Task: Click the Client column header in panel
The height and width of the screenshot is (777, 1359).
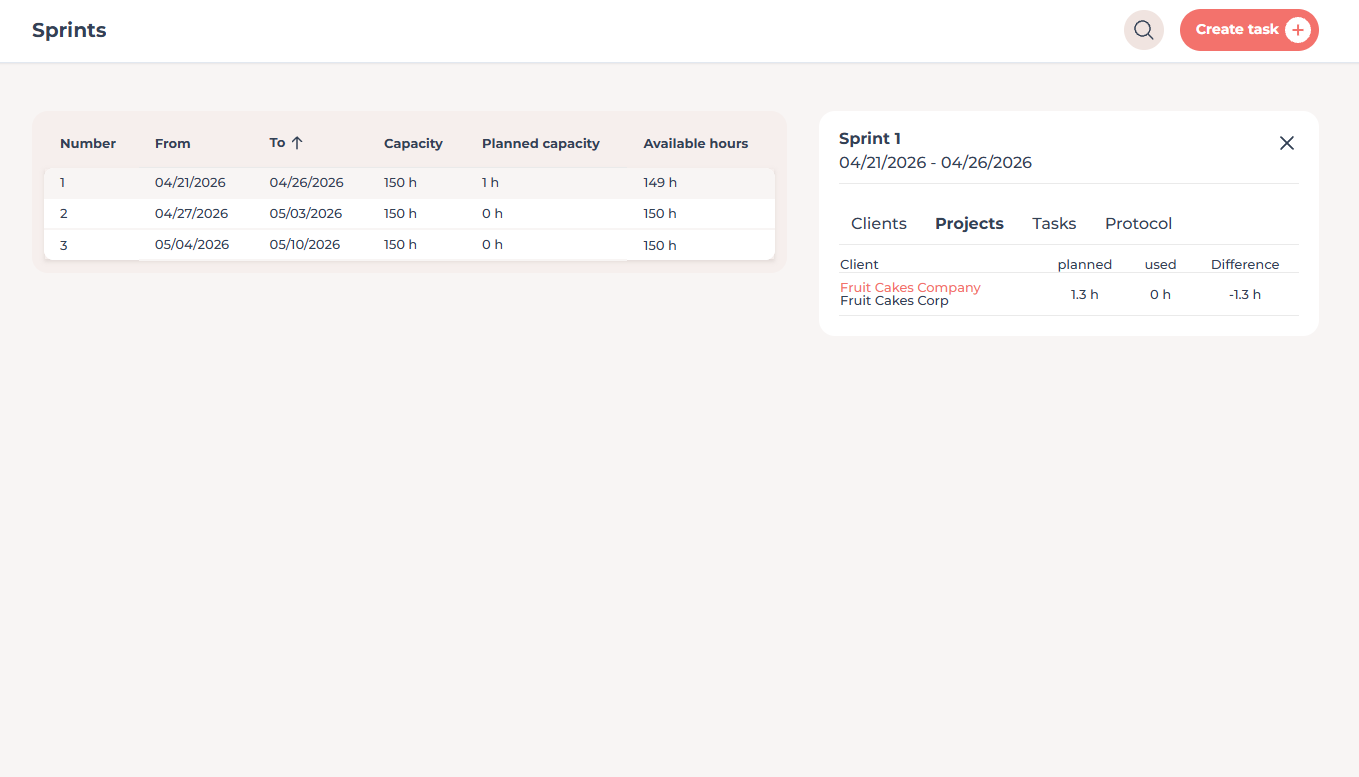Action: tap(859, 265)
